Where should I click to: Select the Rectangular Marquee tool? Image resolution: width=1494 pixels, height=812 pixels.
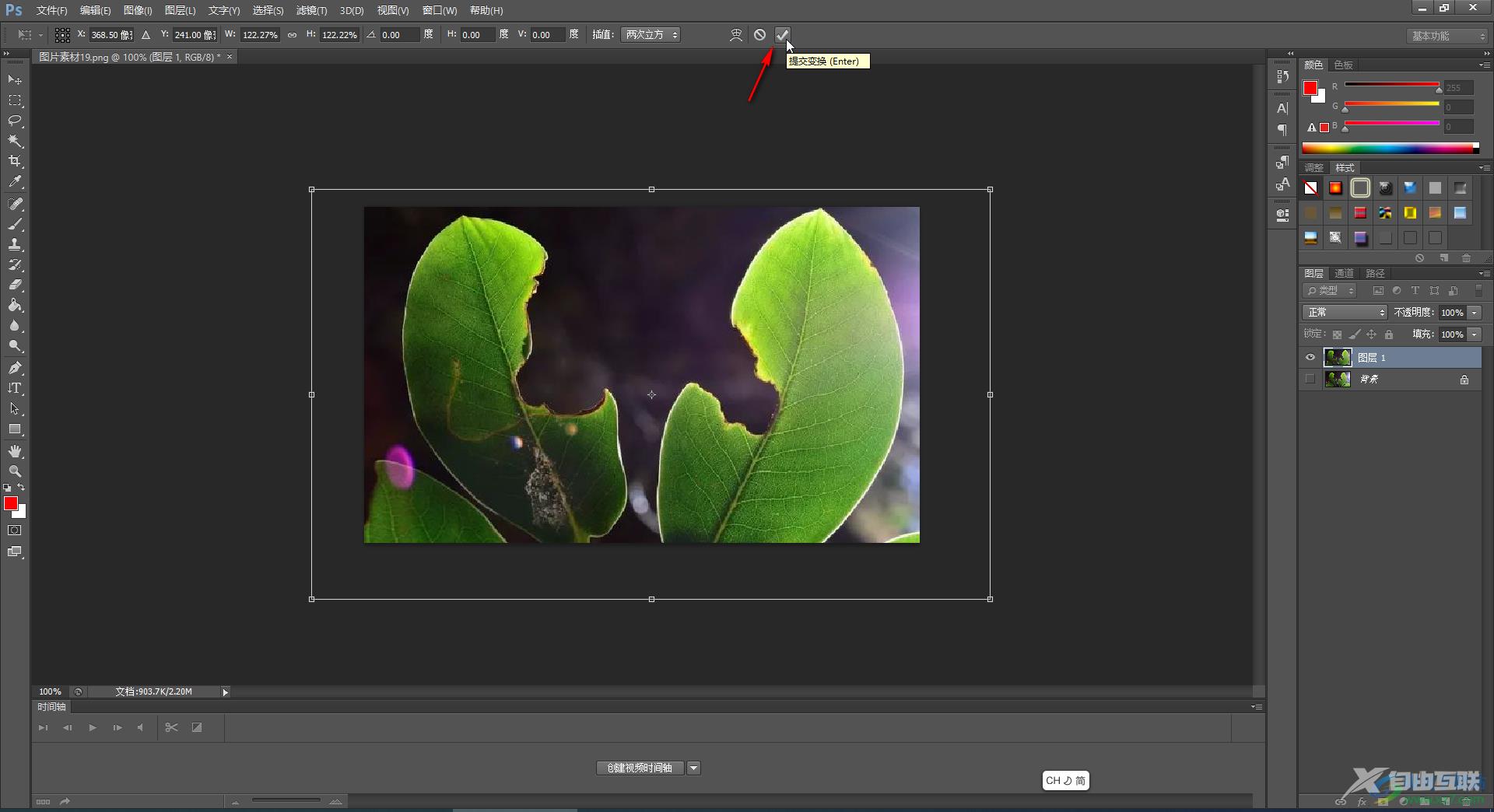tap(15, 100)
